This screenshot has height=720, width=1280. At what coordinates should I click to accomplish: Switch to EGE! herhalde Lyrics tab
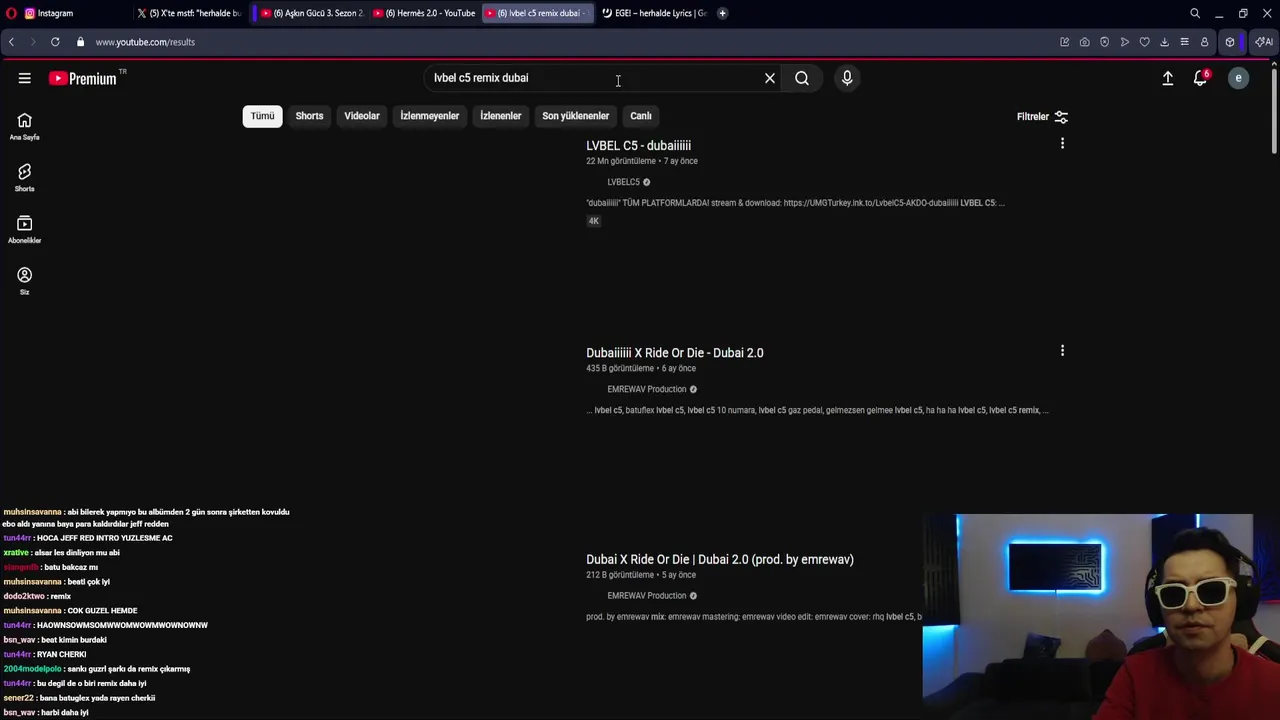click(654, 13)
